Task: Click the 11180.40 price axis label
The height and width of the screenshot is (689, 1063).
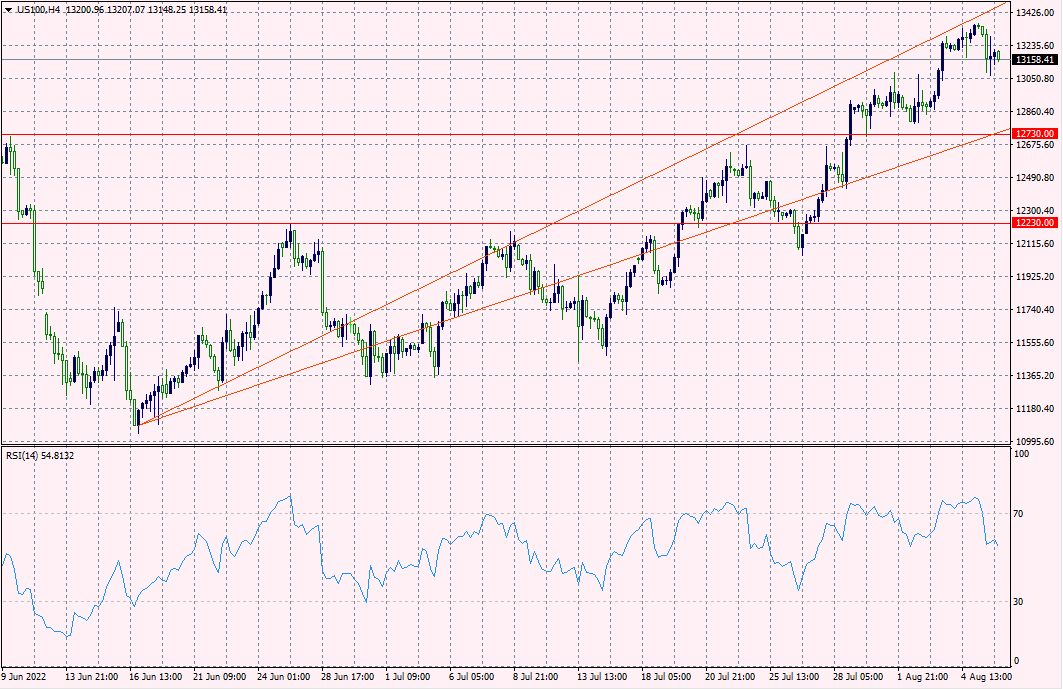Action: click(1035, 408)
